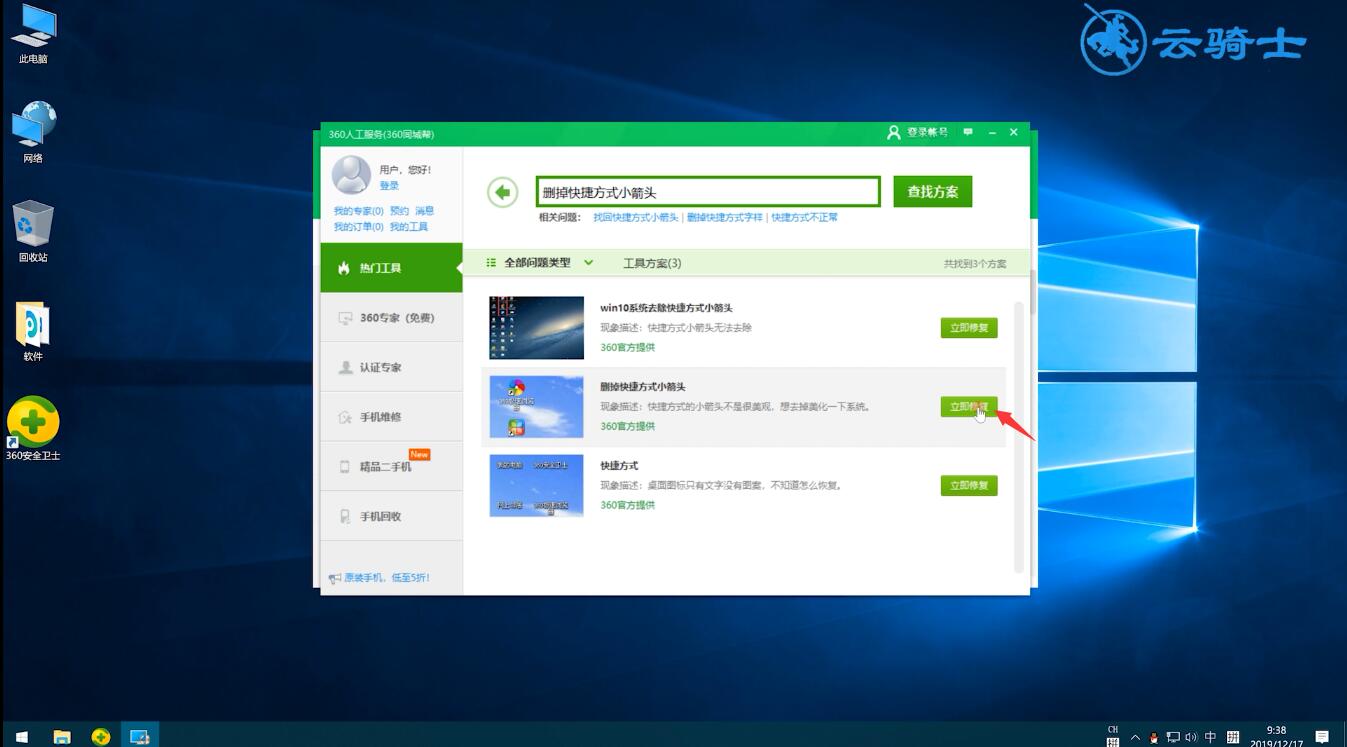Open 我的订单(0) link
This screenshot has width=1347, height=747.
pos(359,227)
